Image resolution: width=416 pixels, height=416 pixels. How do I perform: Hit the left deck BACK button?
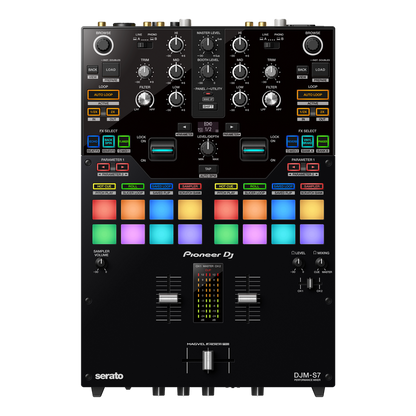92,69
